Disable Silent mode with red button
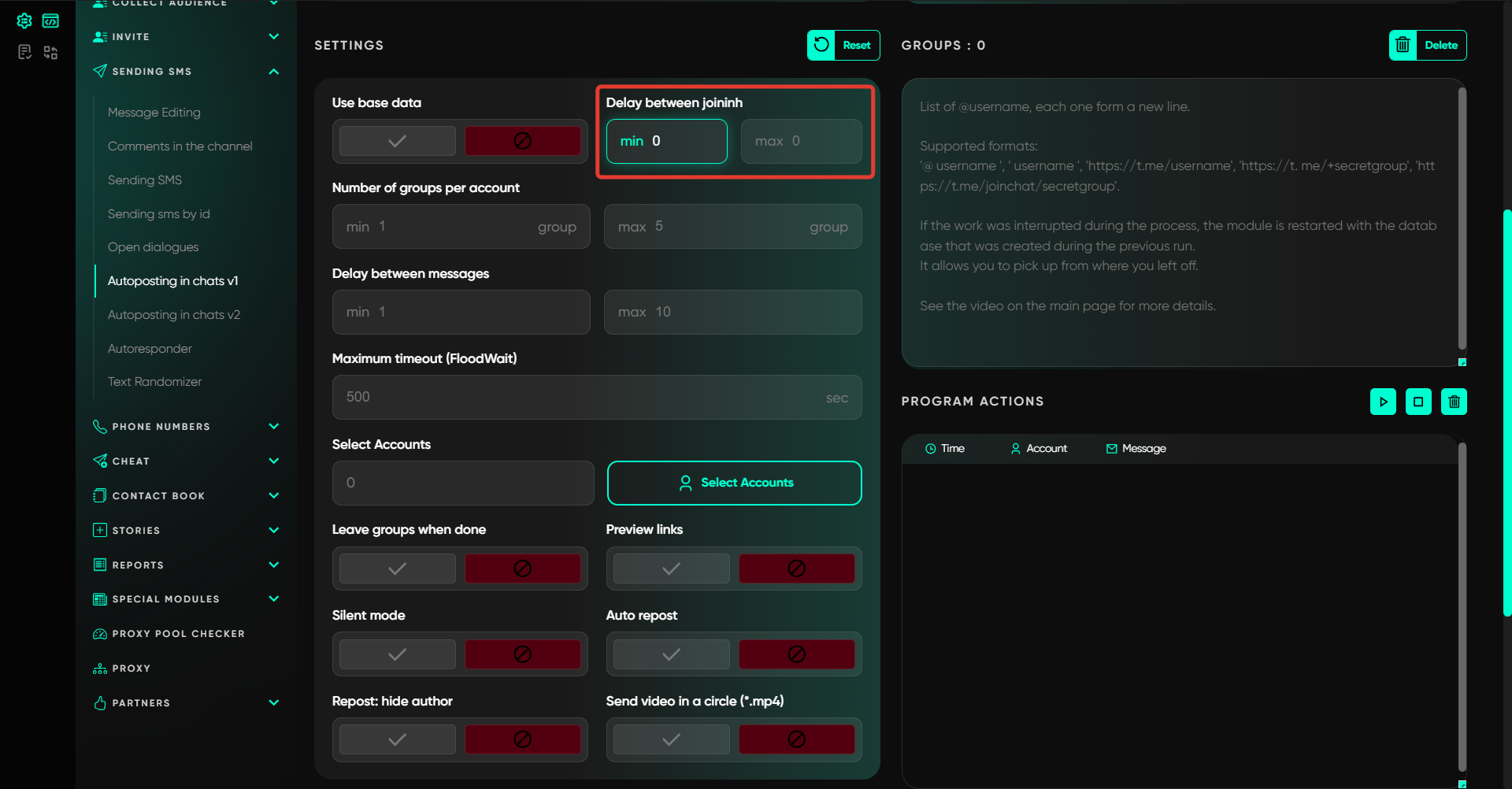 coord(522,654)
